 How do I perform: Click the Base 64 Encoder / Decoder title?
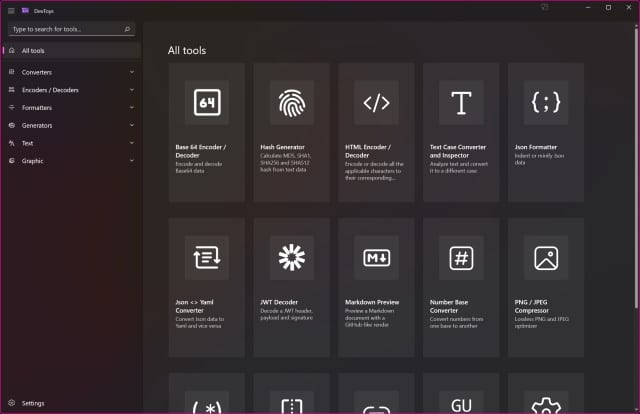coord(201,151)
